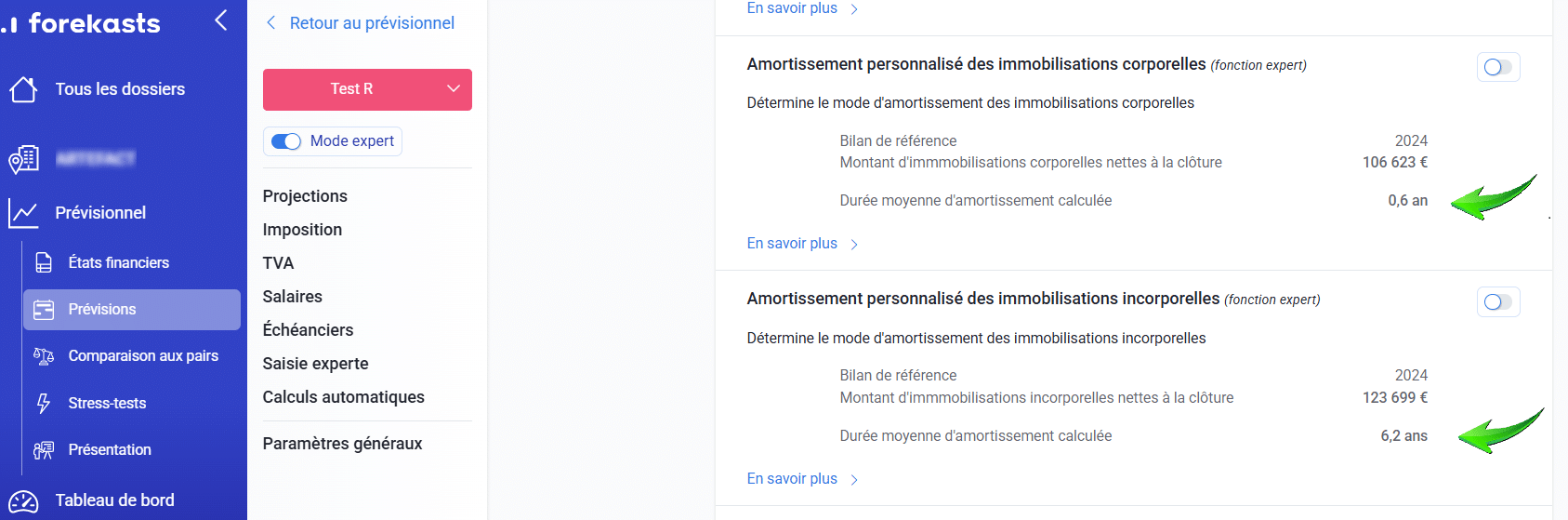Image resolution: width=1568 pixels, height=520 pixels.
Task: Open the Test R dropdown
Action: pyautogui.click(x=367, y=89)
